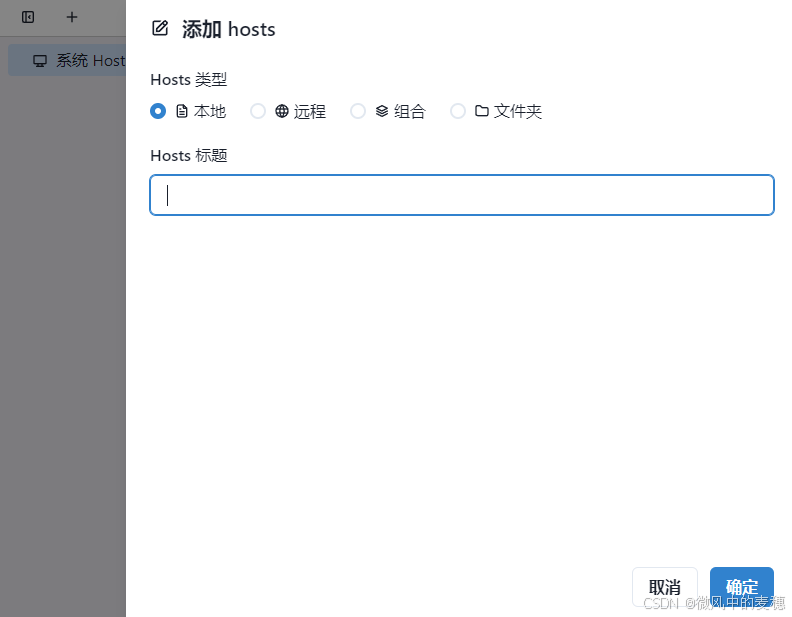Select the 本地 radio button circle
Viewport: 792px width, 617px height.
tap(158, 111)
